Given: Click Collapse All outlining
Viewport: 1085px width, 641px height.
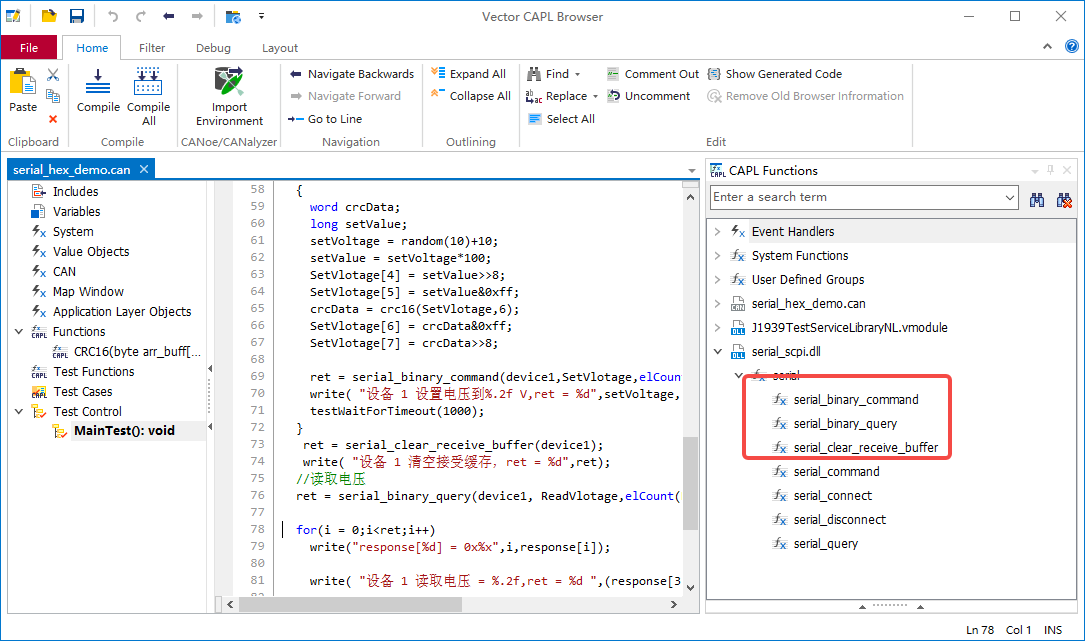Looking at the screenshot, I should point(471,96).
